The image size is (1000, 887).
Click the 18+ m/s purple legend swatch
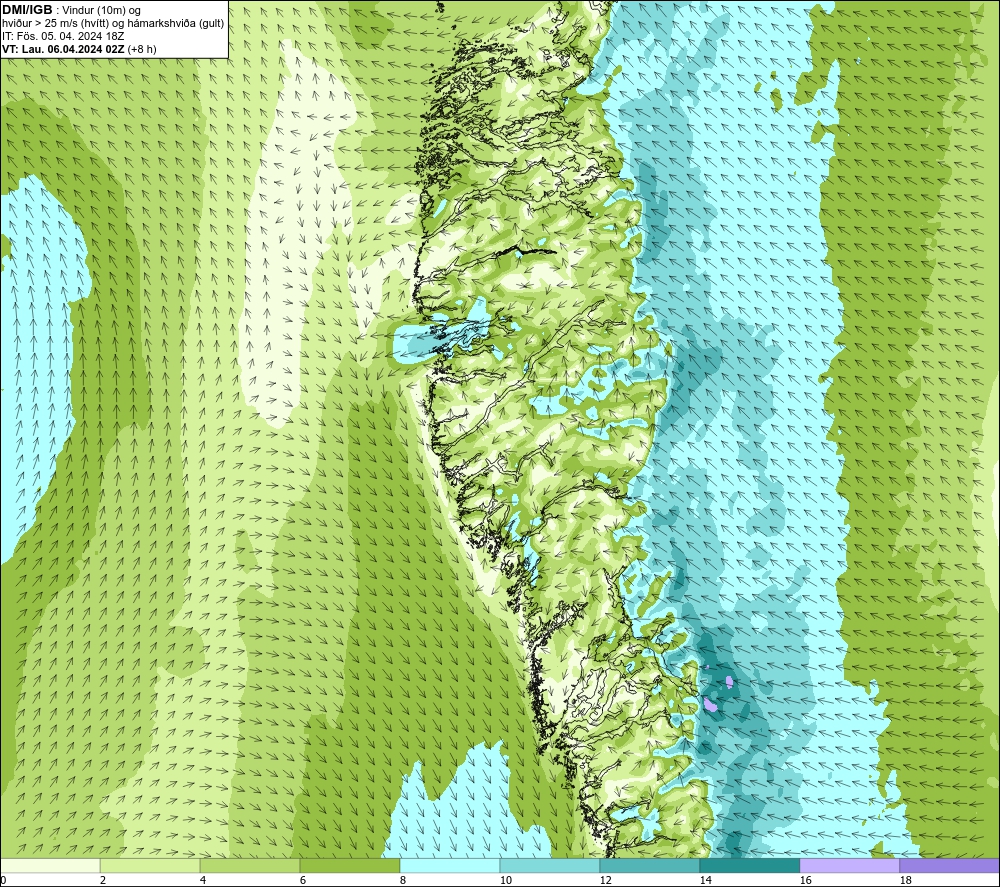(x=950, y=866)
